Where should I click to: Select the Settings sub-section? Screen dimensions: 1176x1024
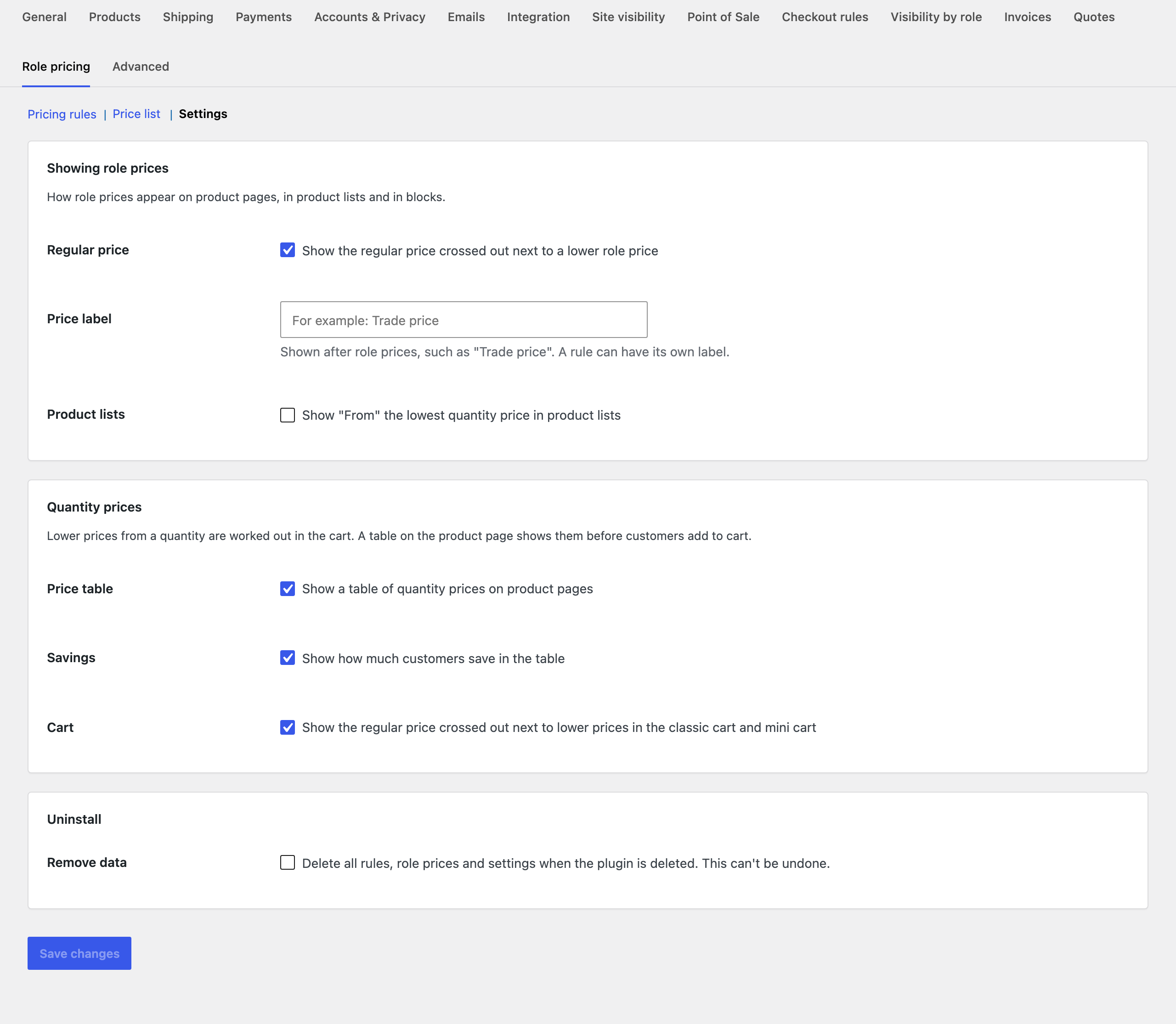tap(203, 114)
